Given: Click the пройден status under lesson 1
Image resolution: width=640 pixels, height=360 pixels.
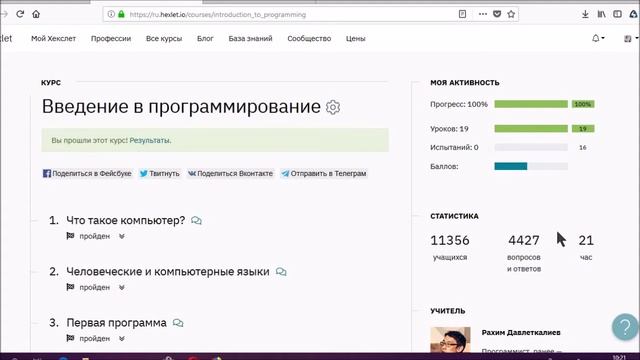Looking at the screenshot, I should click(x=95, y=236).
